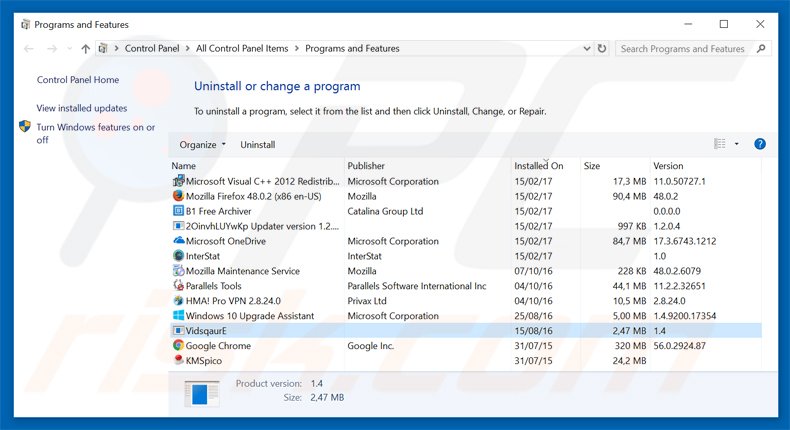This screenshot has width=790, height=430.
Task: Refresh the Programs and Features list
Action: pos(602,48)
